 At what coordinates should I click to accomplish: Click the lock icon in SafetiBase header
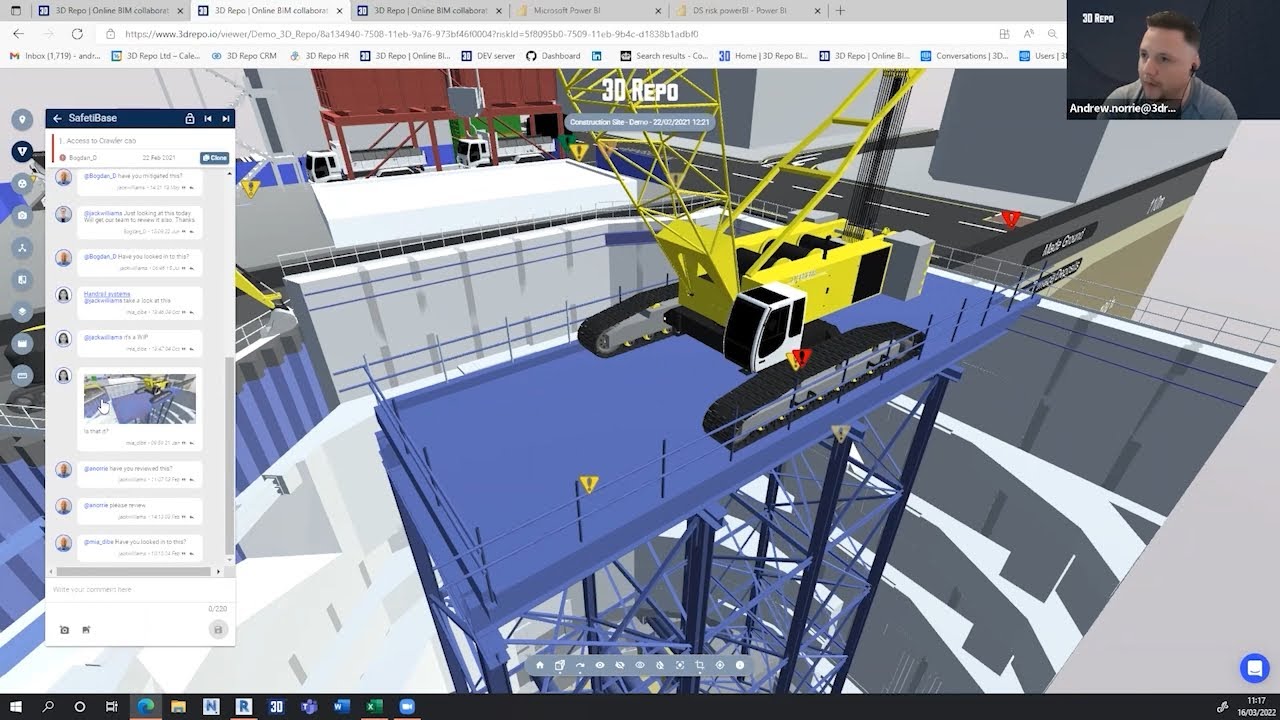click(190, 118)
